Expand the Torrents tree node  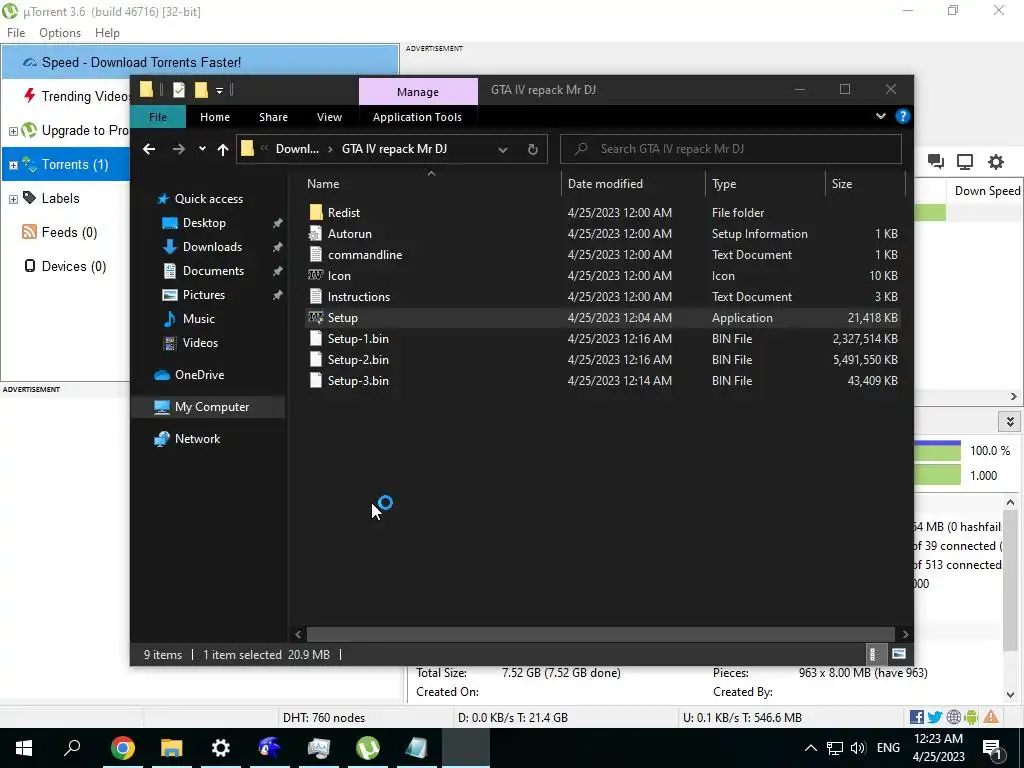coord(13,165)
